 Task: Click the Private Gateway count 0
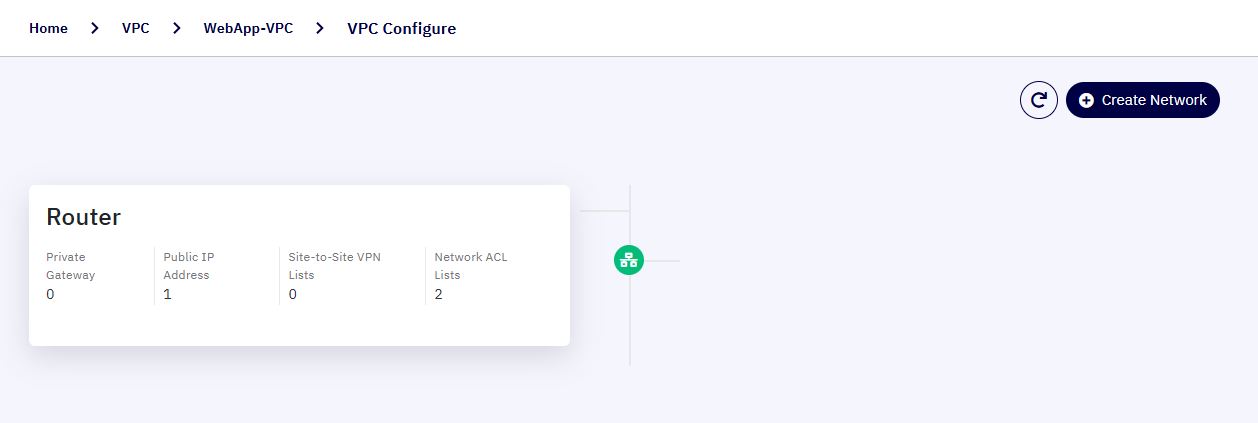pos(51,294)
